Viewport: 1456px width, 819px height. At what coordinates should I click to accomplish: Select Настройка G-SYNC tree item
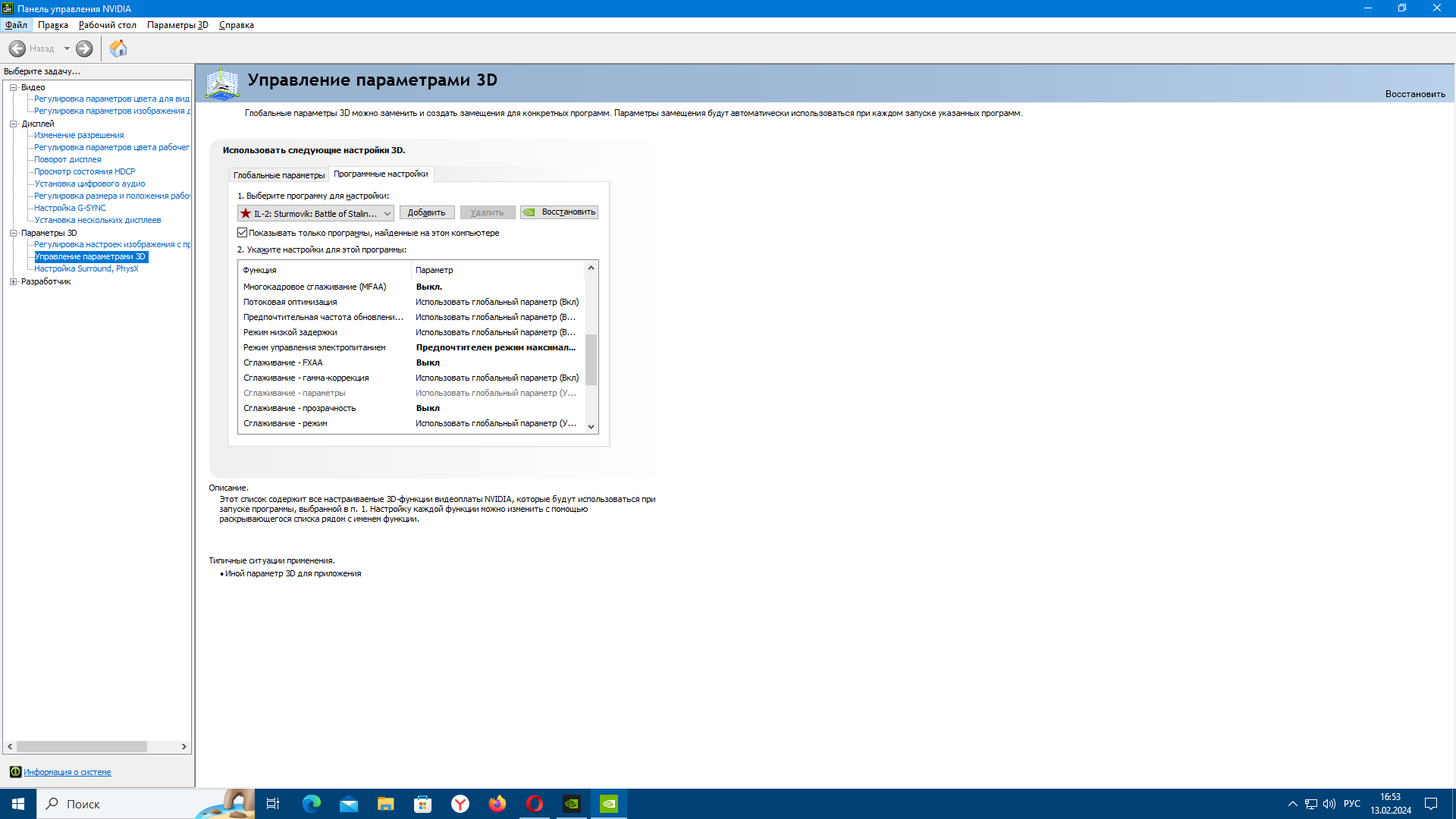[x=70, y=208]
